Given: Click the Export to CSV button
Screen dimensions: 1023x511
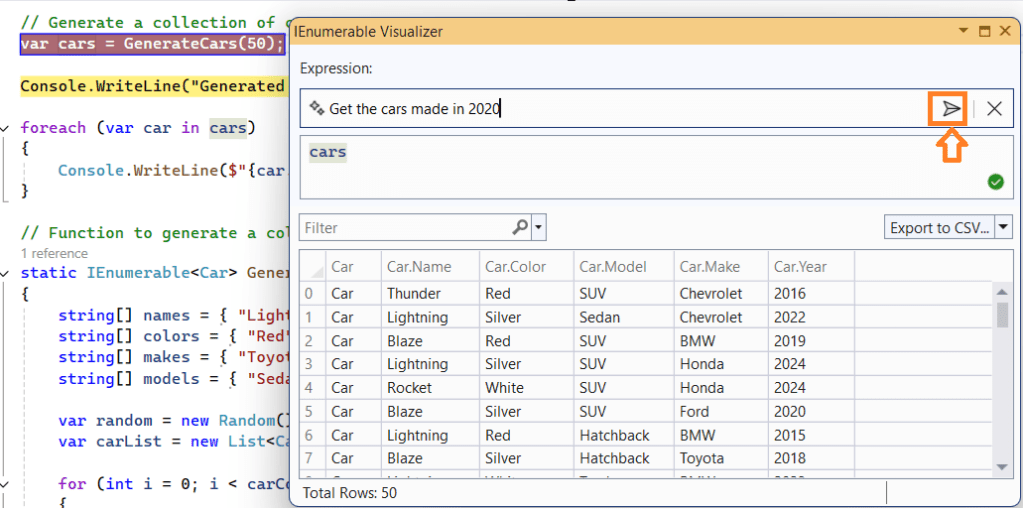Looking at the screenshot, I should coord(939,228).
